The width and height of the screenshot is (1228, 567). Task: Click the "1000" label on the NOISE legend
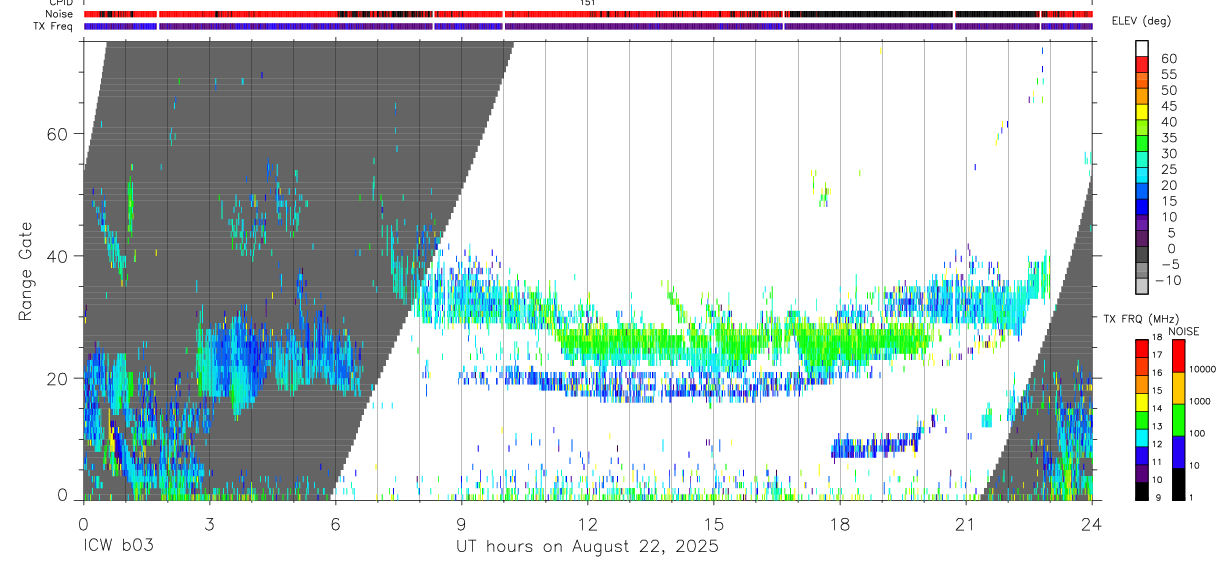coord(1198,401)
